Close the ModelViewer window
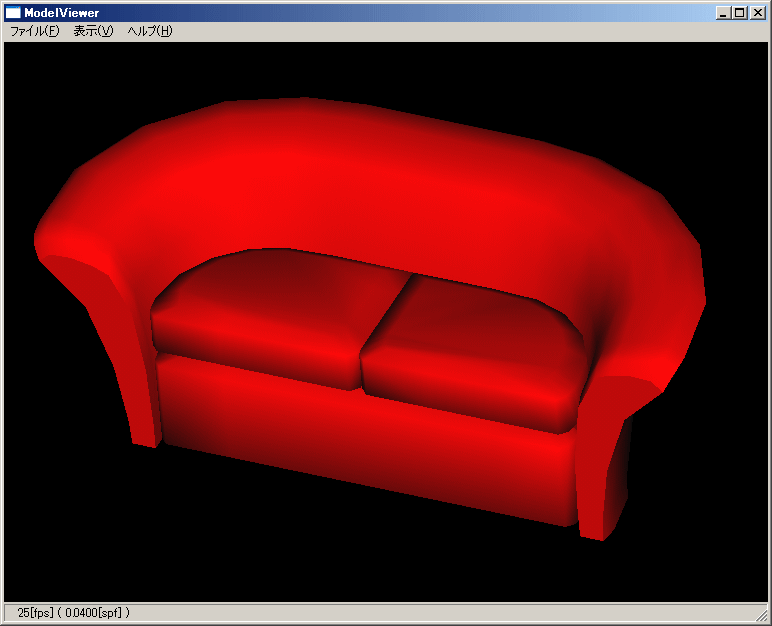This screenshot has width=772, height=626. tap(757, 13)
